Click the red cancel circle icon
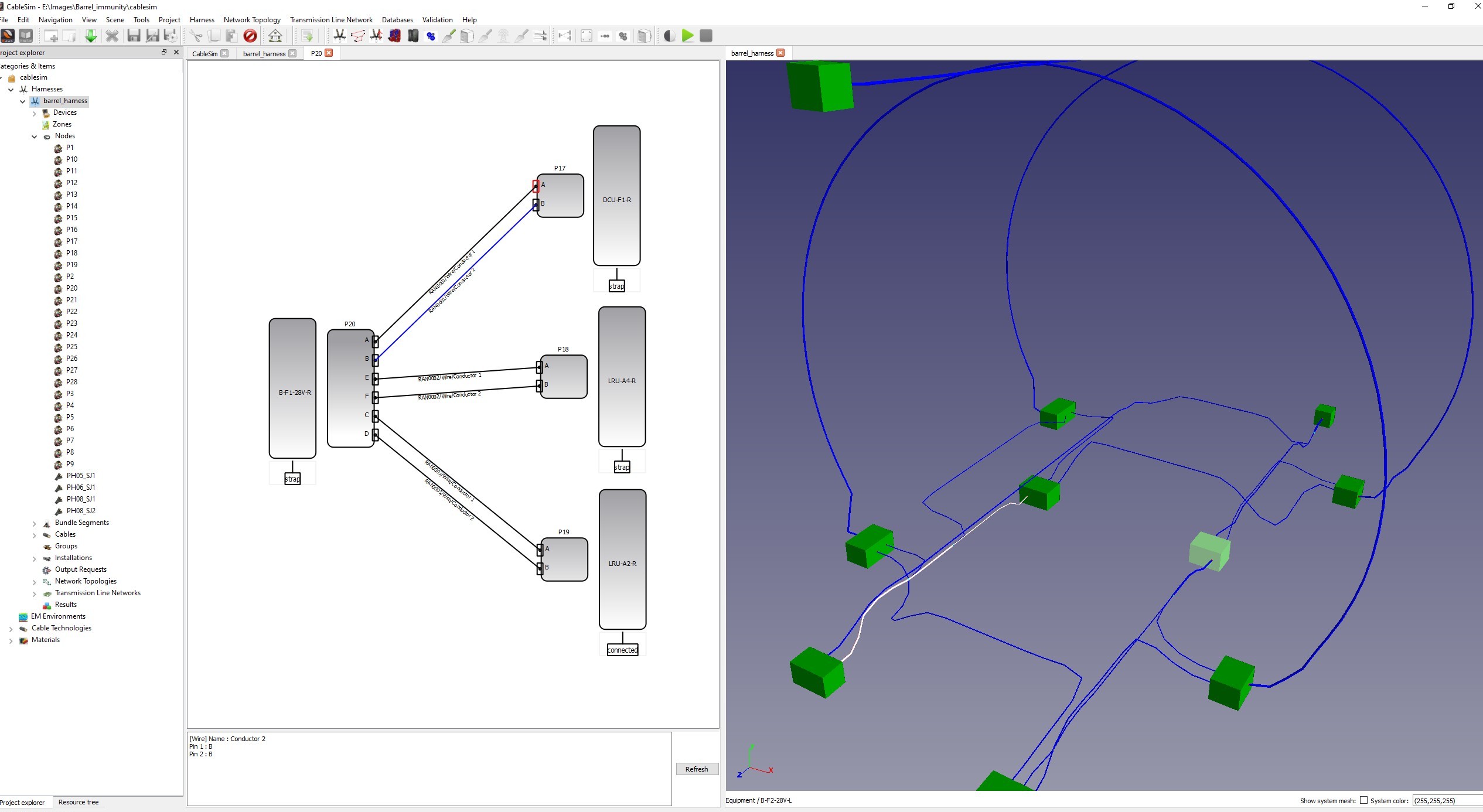Image resolution: width=1483 pixels, height=812 pixels. [250, 36]
